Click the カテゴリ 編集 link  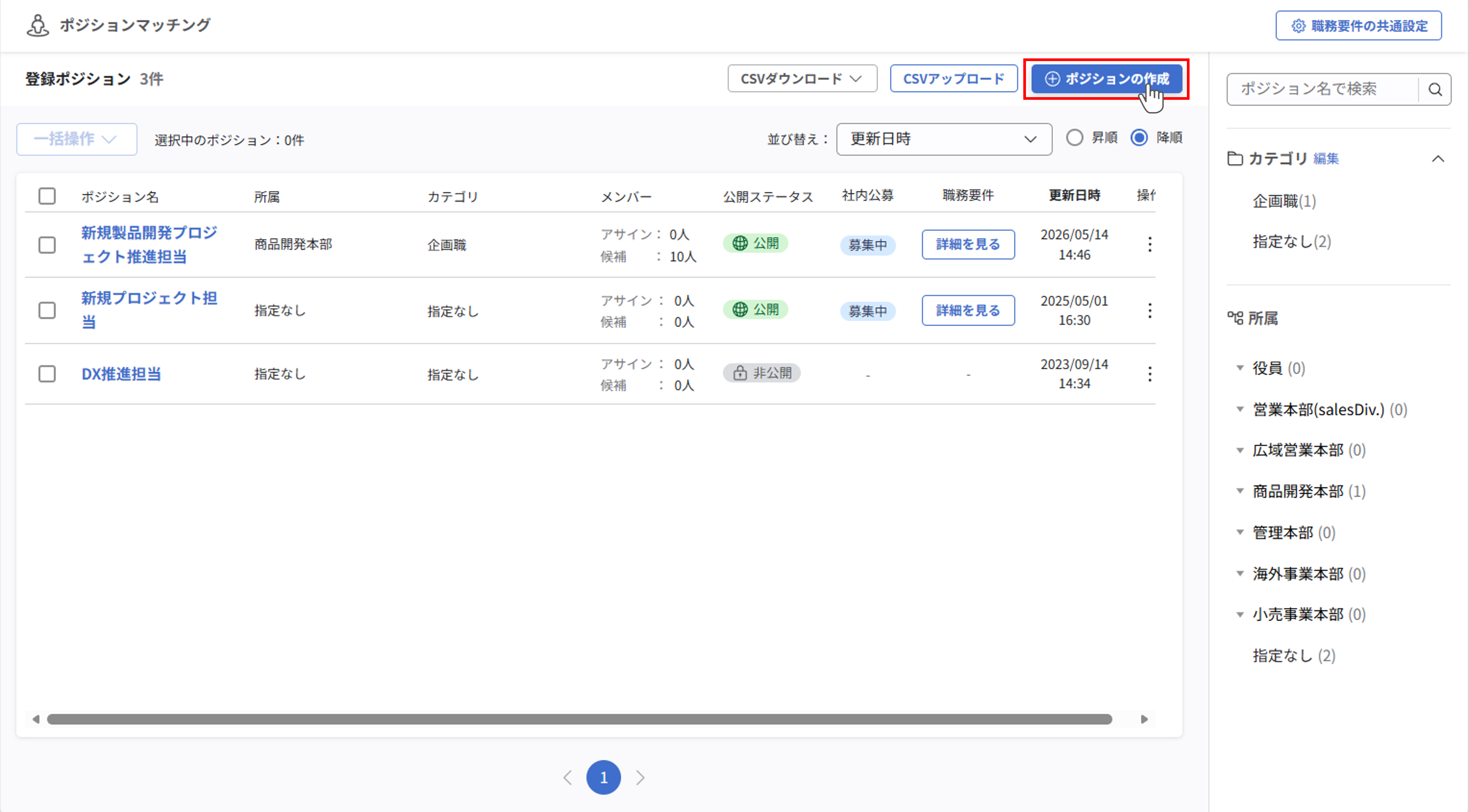[1326, 159]
